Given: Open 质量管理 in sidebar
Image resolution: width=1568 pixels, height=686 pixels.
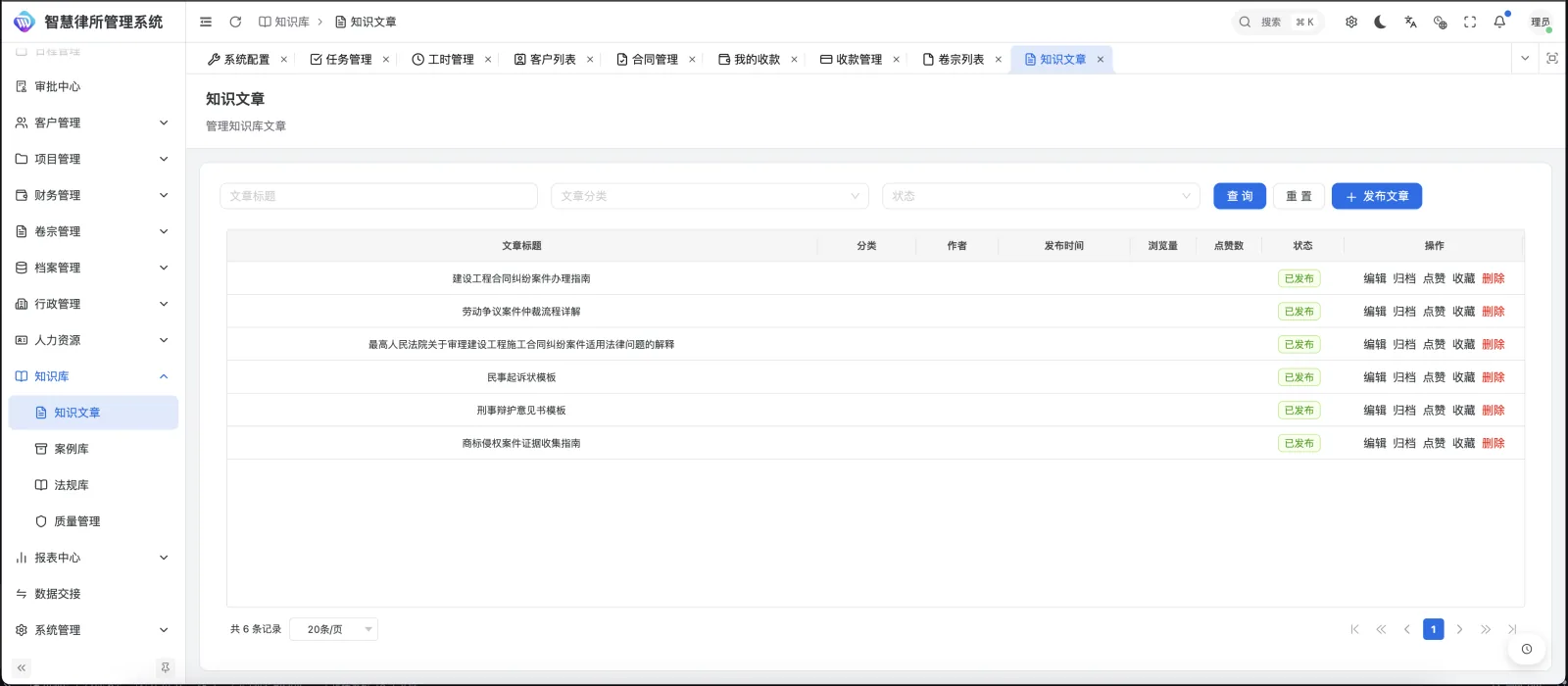Looking at the screenshot, I should (x=93, y=521).
